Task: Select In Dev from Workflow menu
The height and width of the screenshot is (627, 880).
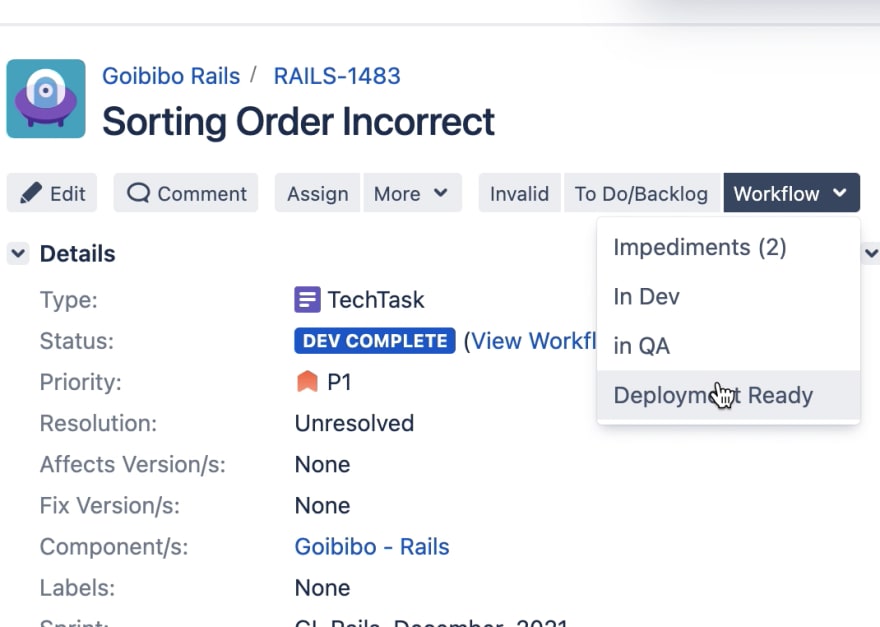Action: 728,297
